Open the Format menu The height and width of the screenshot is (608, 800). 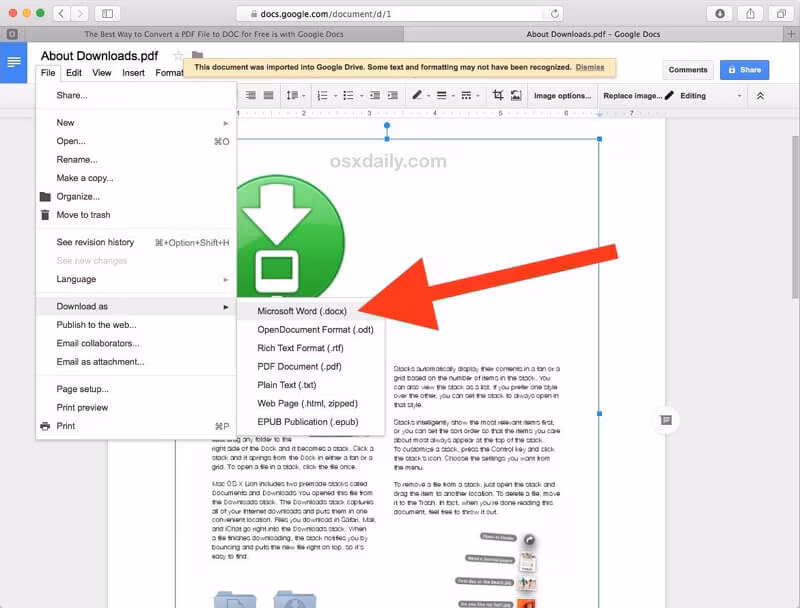point(169,73)
